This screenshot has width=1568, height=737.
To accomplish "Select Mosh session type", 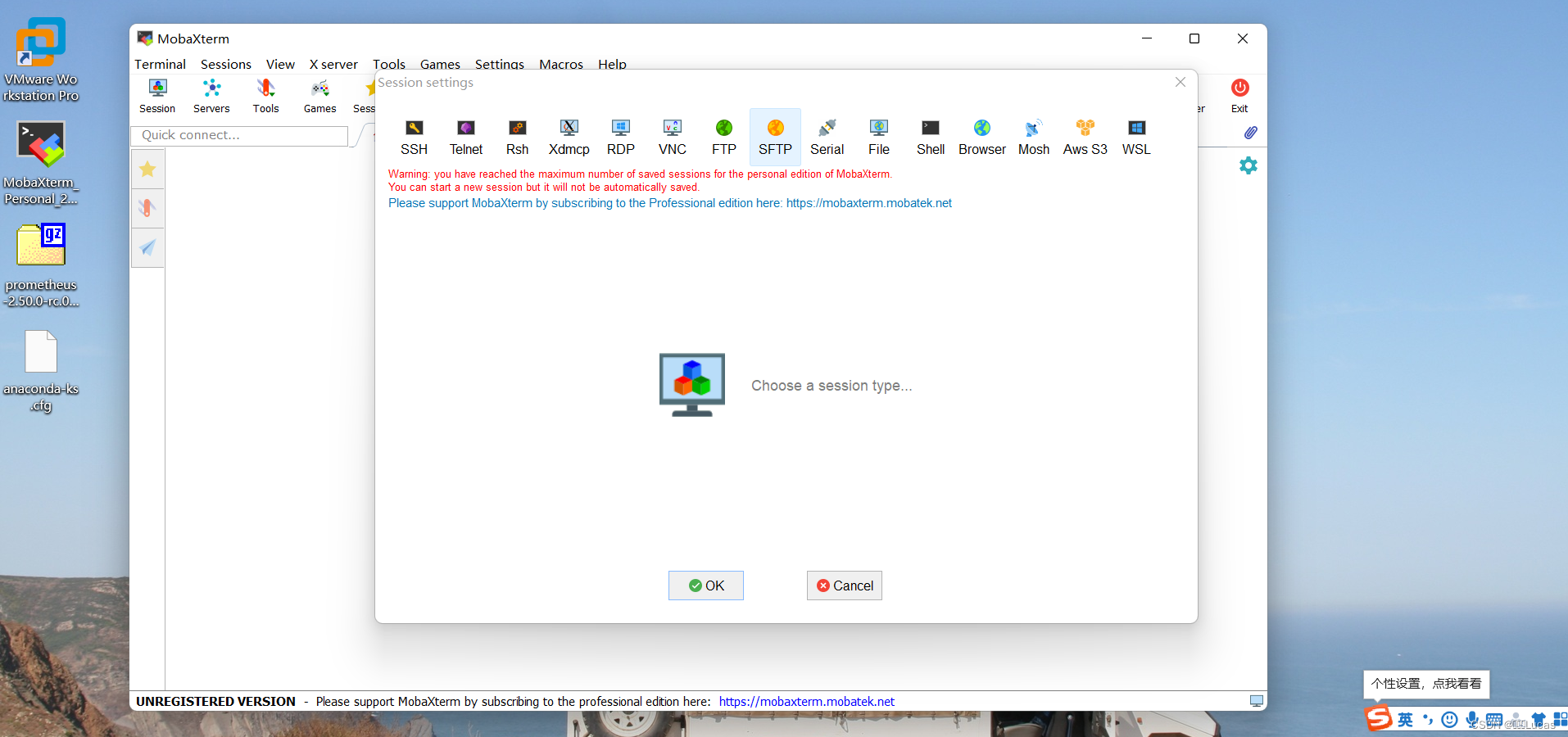I will point(1034,137).
